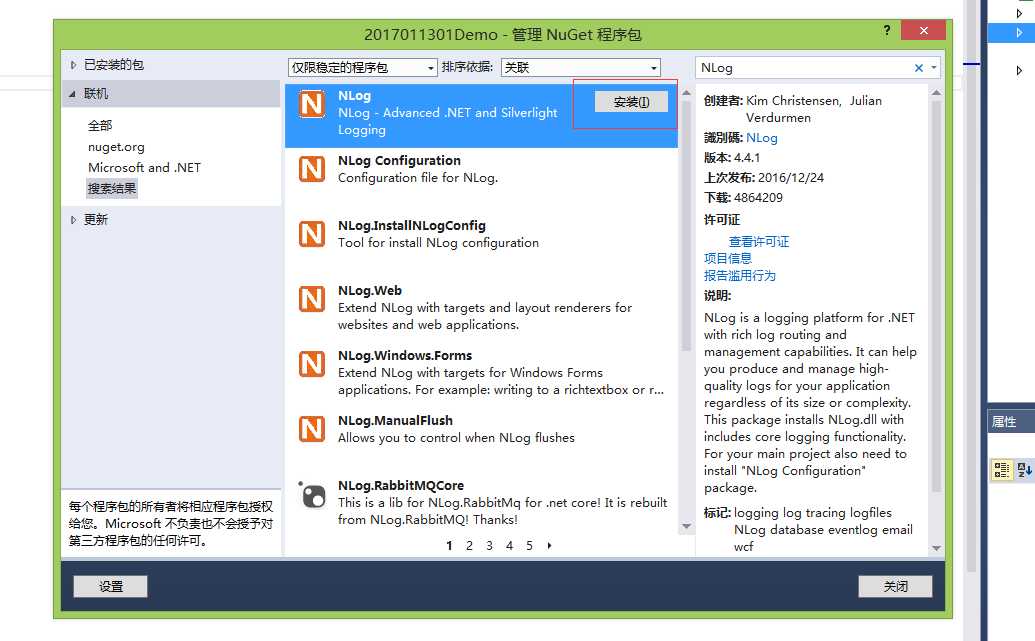
Task: Install the NLog package
Action: point(631,102)
